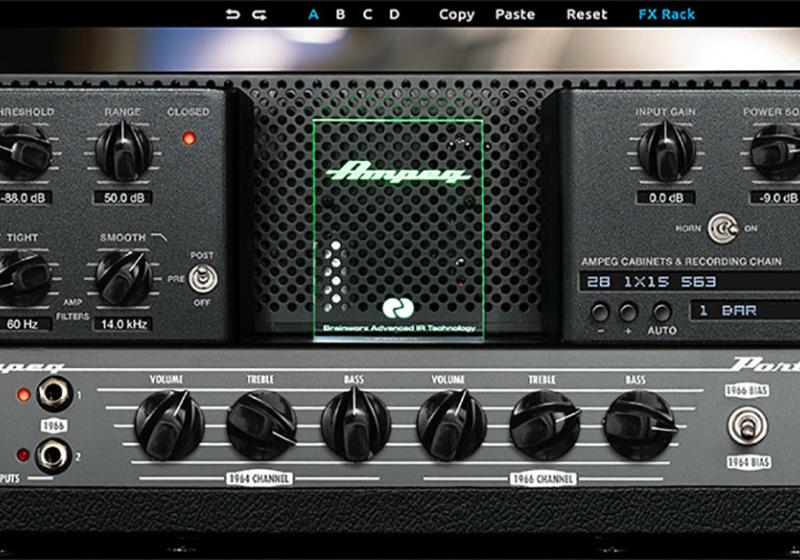
Task: Click the Power Soak knob
Action: pos(776,152)
